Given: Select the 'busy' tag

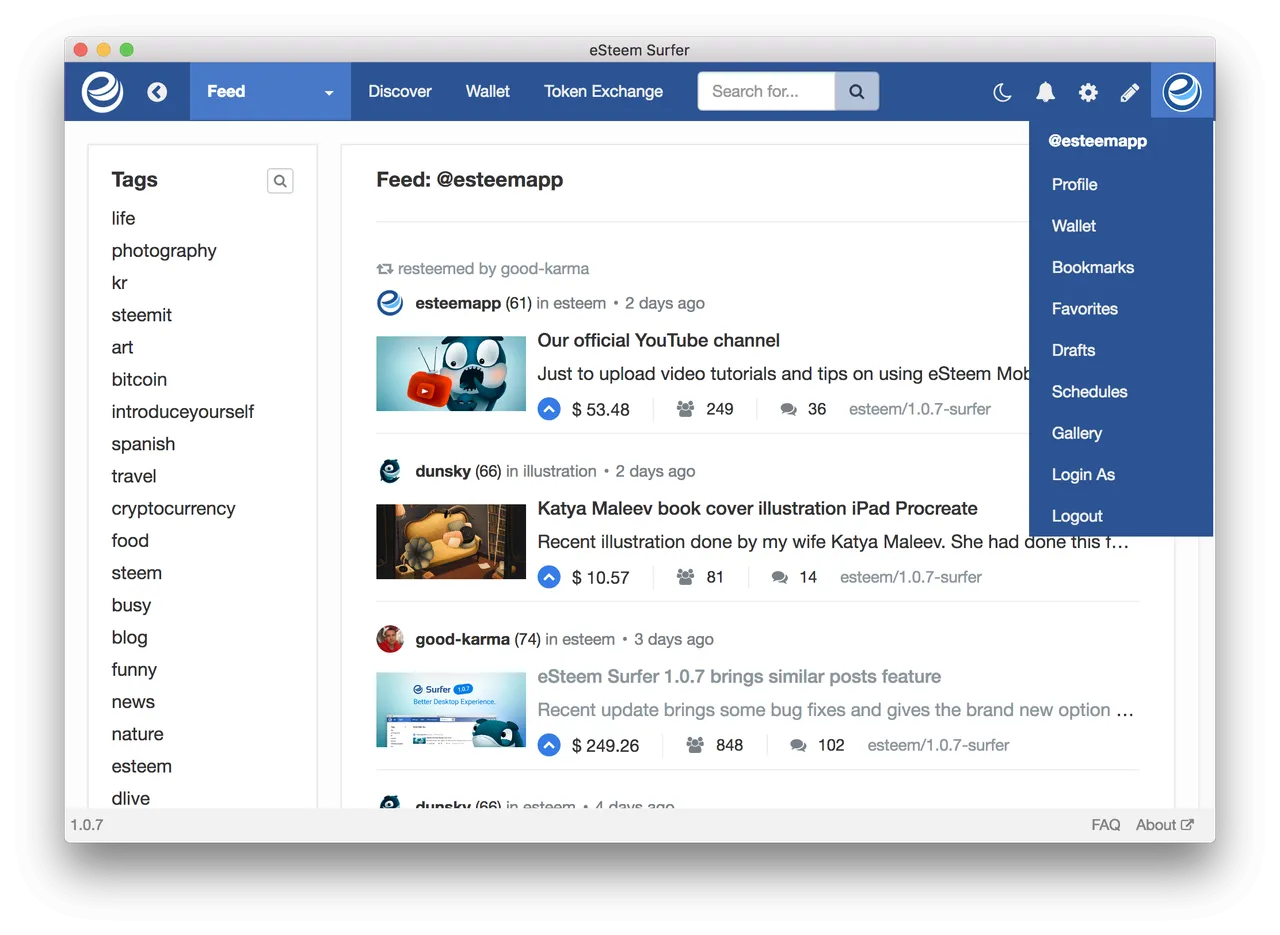Looking at the screenshot, I should (x=131, y=605).
